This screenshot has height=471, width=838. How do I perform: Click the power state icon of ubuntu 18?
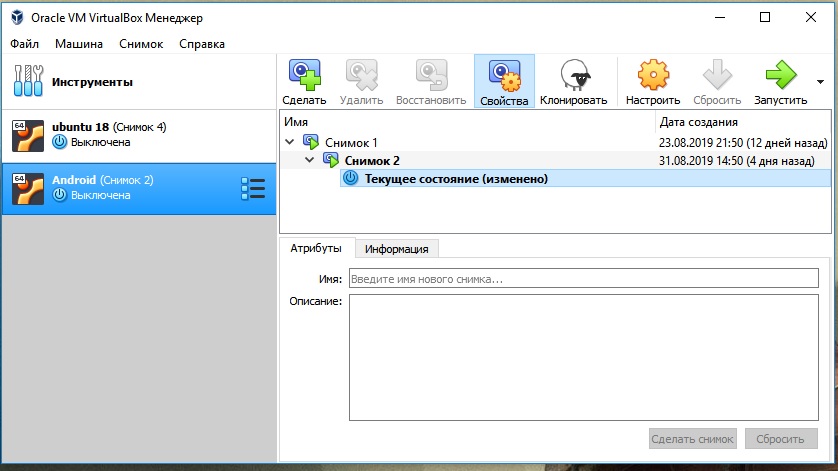coord(59,142)
